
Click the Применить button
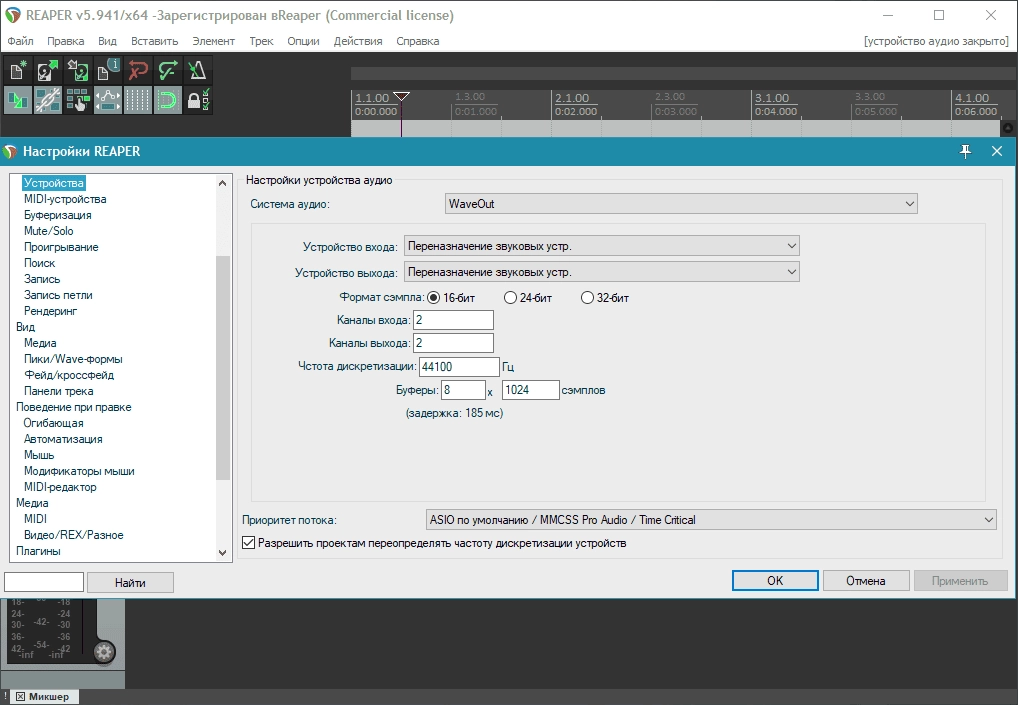(x=960, y=580)
